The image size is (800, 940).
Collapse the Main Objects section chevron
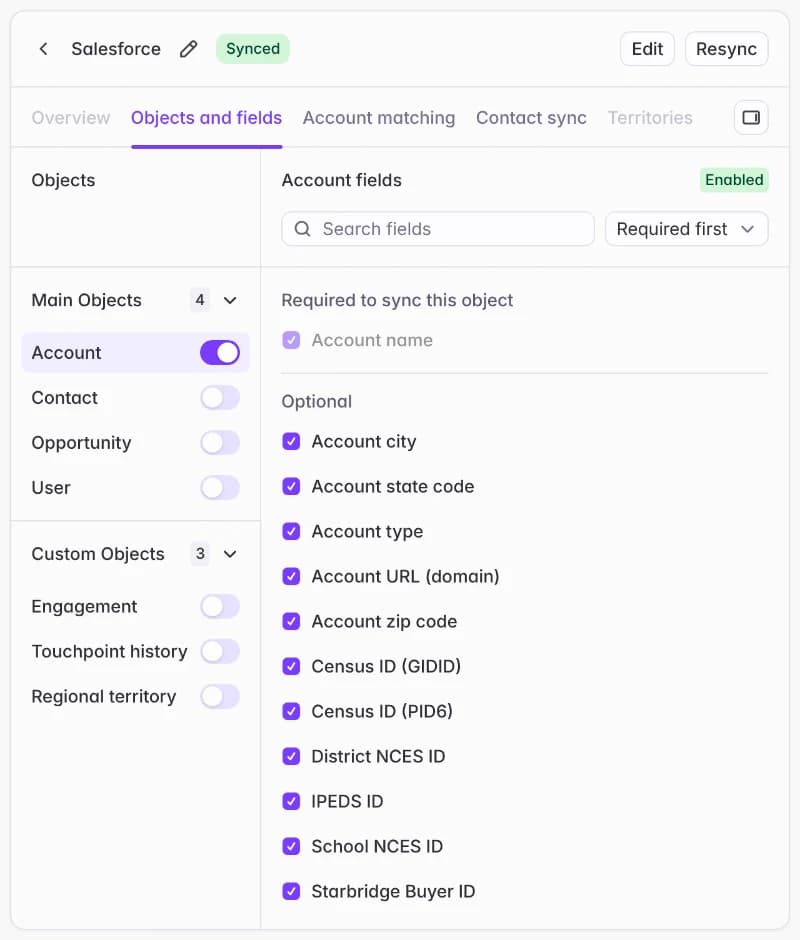230,300
